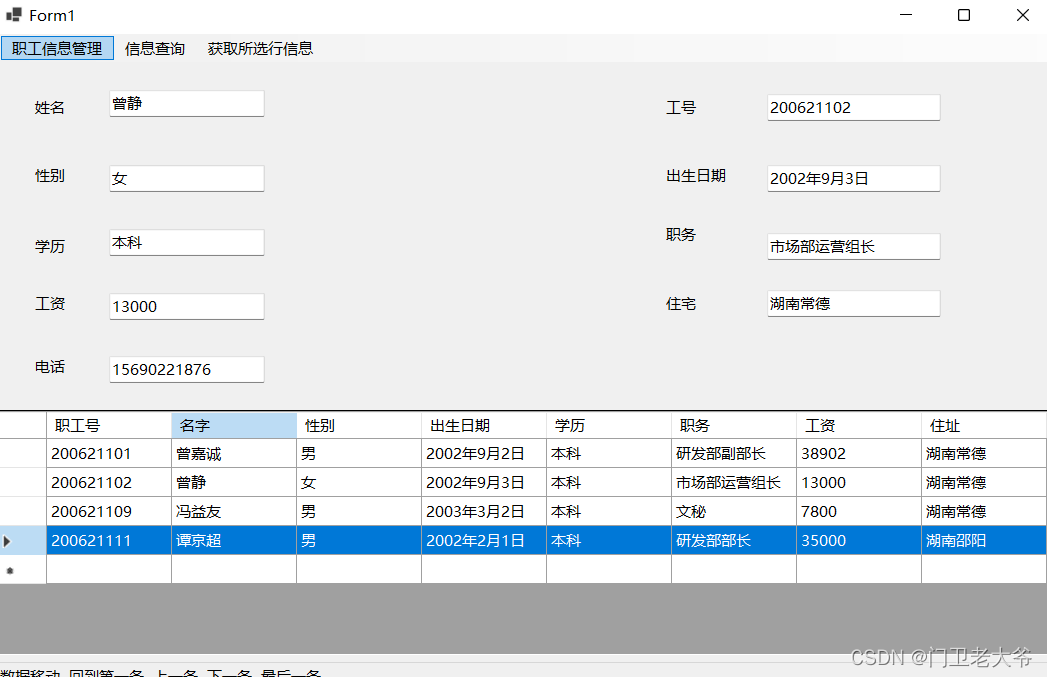Select the salary cell 7800
Screen dimensions: 1047x677
pyautogui.click(x=858, y=511)
